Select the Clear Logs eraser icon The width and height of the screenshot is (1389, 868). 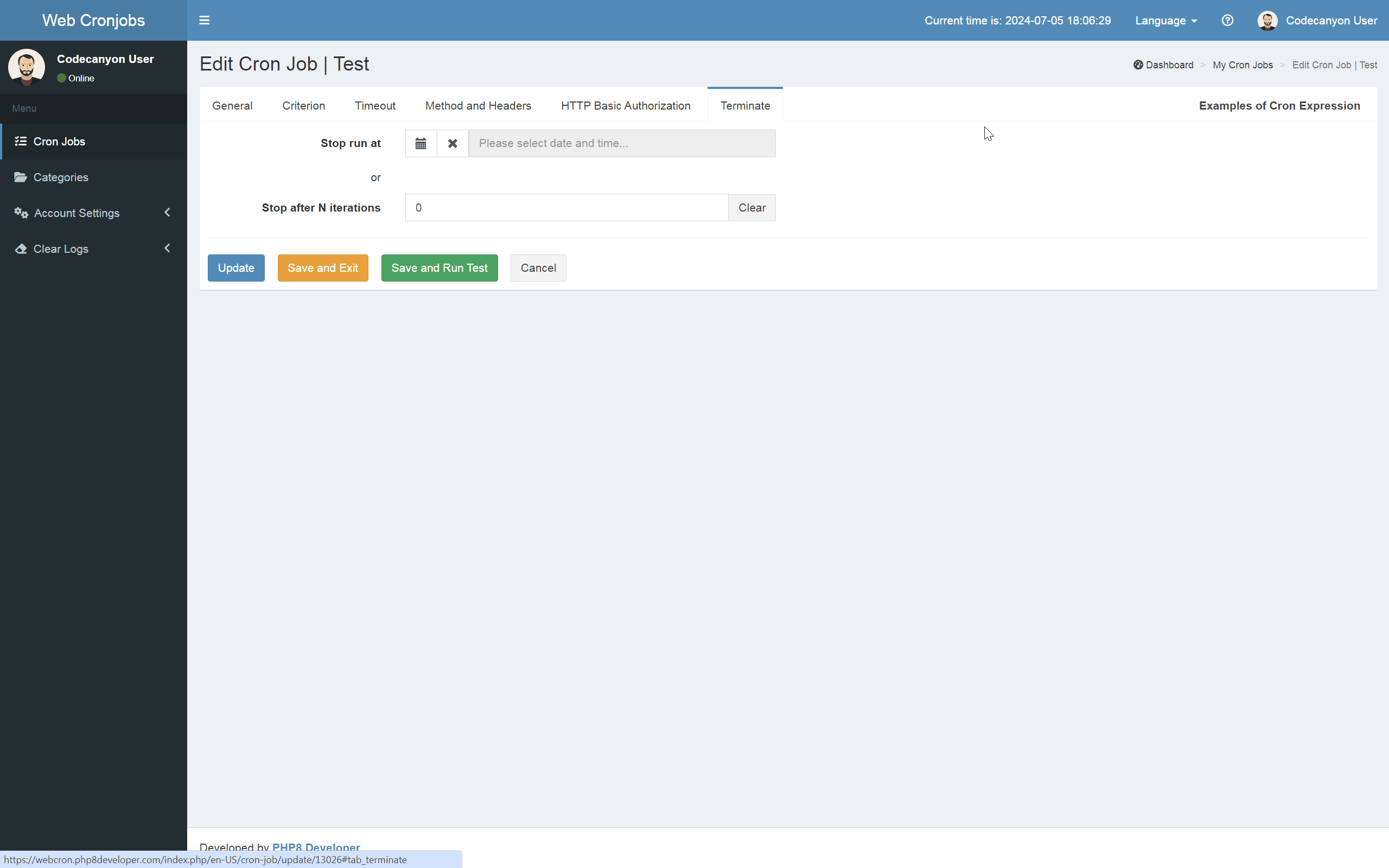(21, 248)
